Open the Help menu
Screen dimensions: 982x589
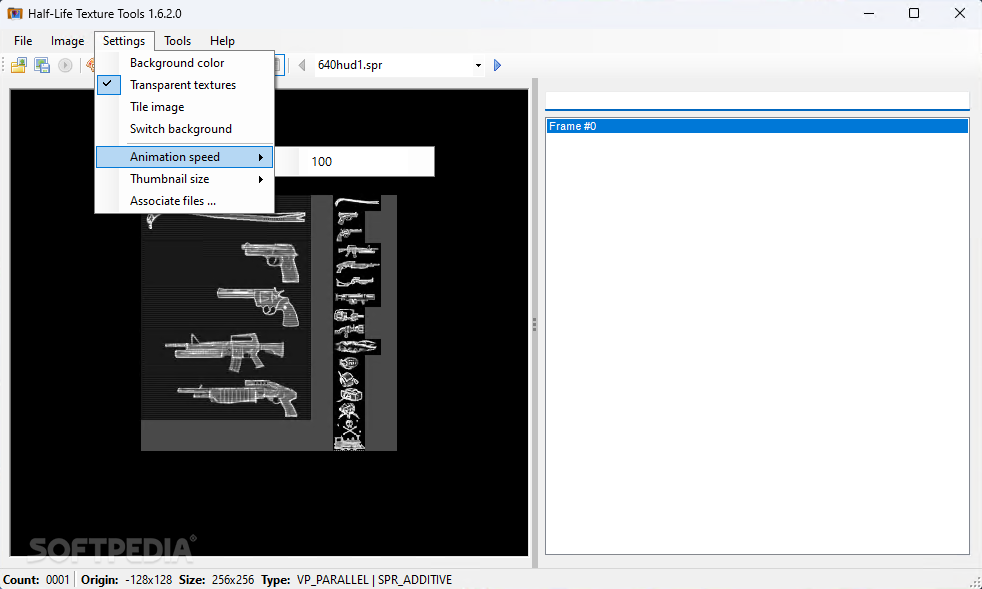coord(222,41)
